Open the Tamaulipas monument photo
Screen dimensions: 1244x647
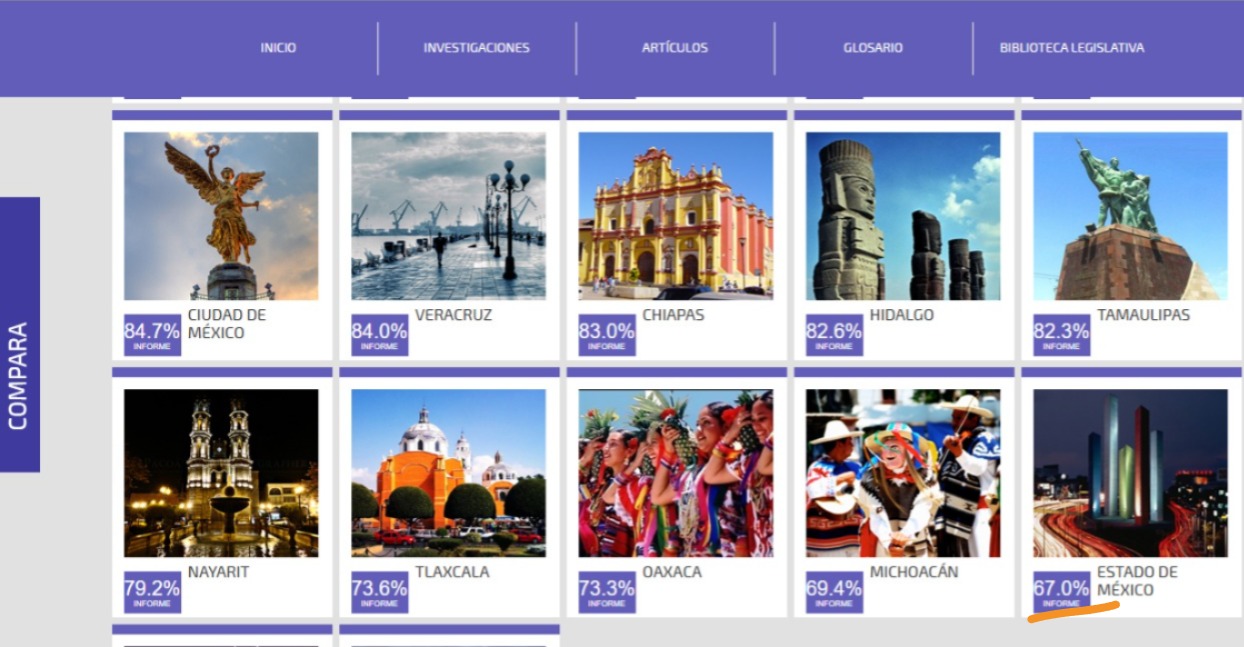coord(1130,216)
